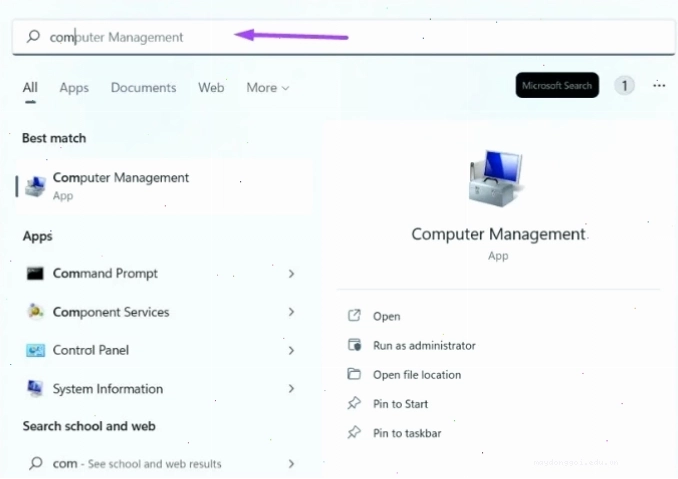Click the Microsoft Search button
The height and width of the screenshot is (479, 678).
tap(557, 85)
